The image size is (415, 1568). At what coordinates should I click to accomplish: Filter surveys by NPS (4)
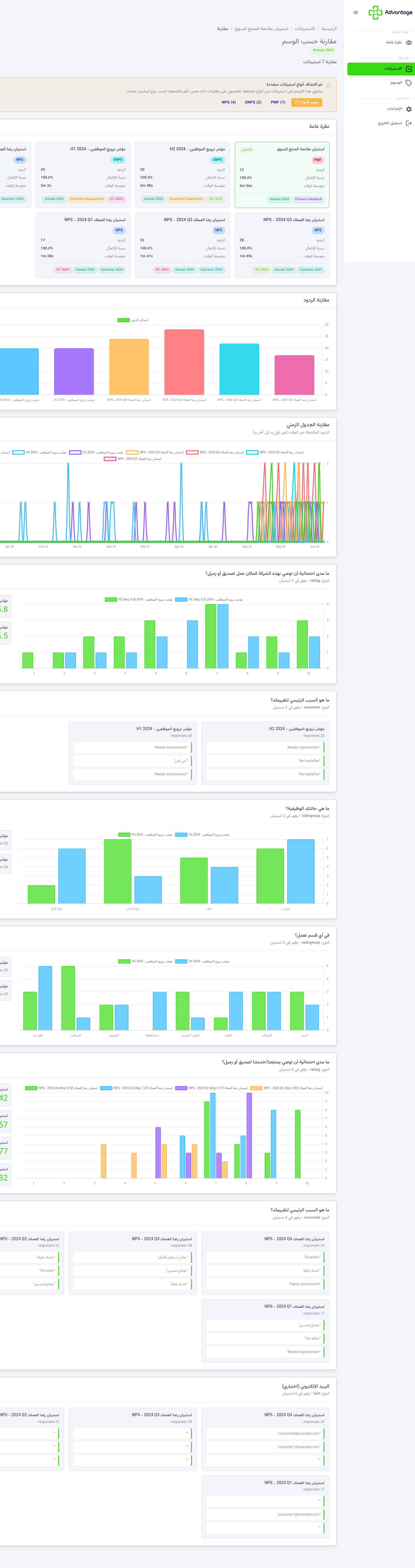tap(229, 102)
